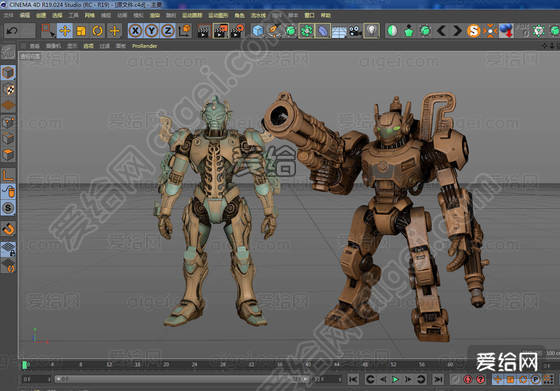
Task: Click the green figure plugin icon
Action: (409, 31)
